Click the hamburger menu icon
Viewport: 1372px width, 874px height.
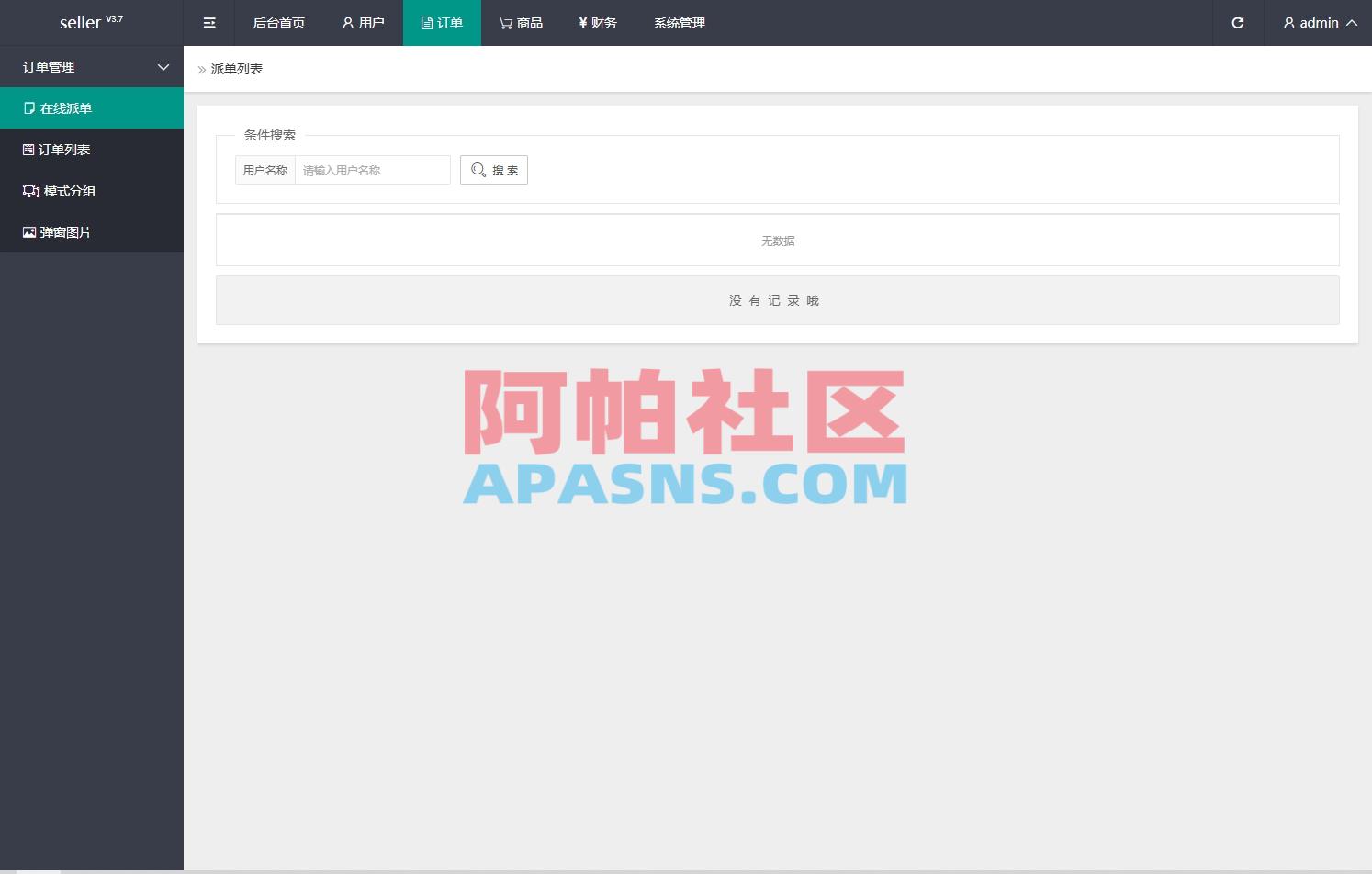[x=208, y=23]
